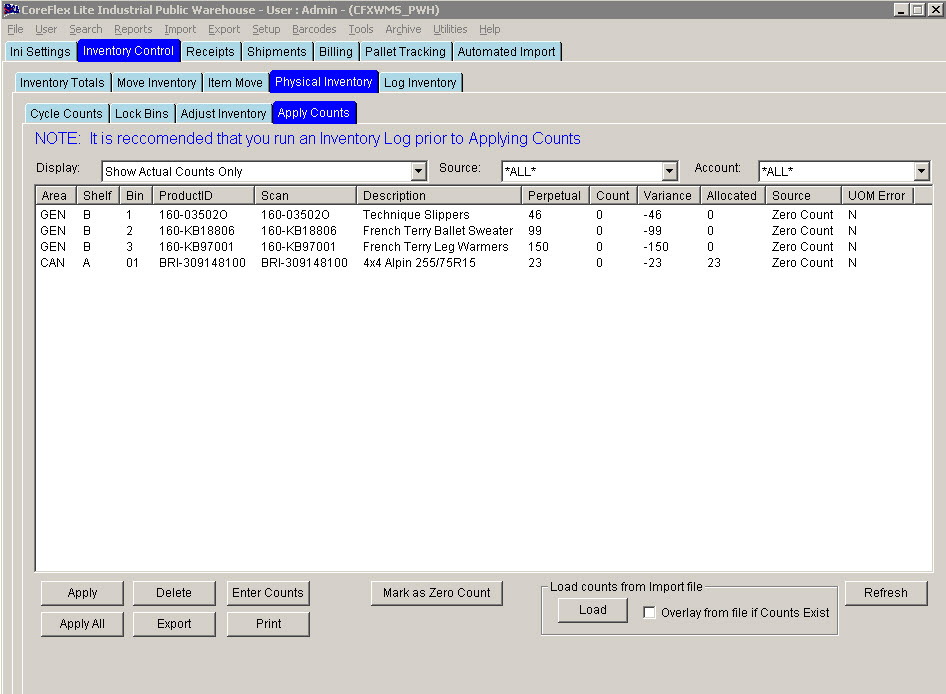
Task: Open the Billing tab
Action: [336, 52]
